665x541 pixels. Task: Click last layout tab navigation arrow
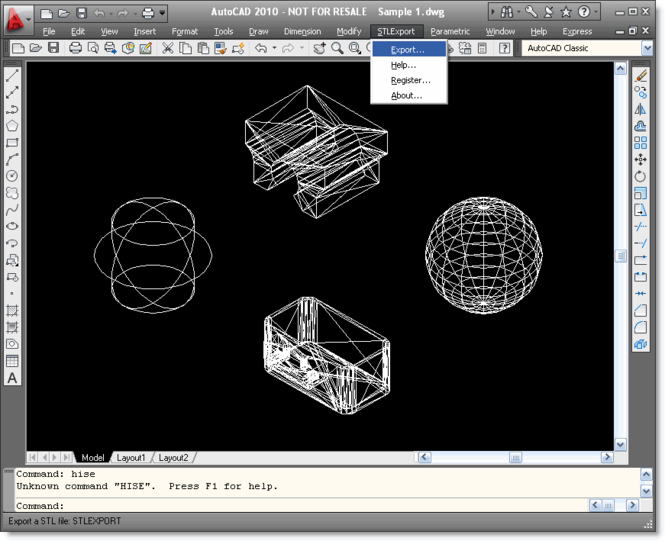[67, 457]
